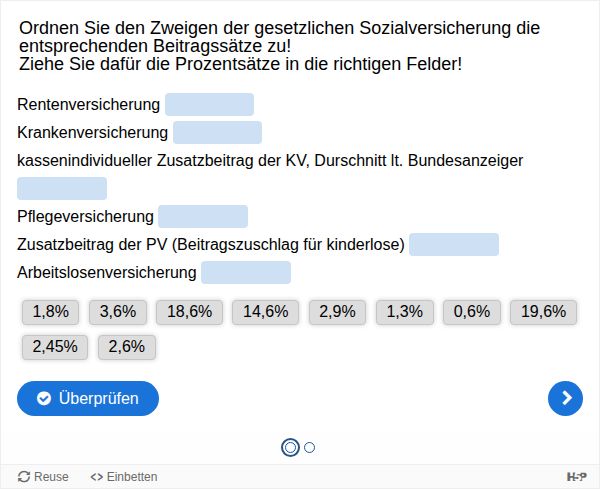600x489 pixels.
Task: Click the Rentenversicherung drop field
Action: (209, 105)
